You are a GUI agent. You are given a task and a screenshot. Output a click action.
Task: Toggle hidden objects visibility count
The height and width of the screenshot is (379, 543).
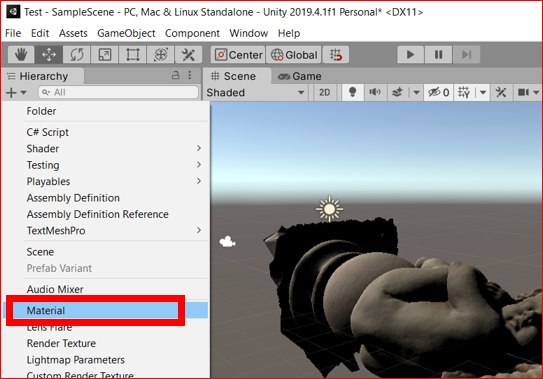[x=438, y=92]
